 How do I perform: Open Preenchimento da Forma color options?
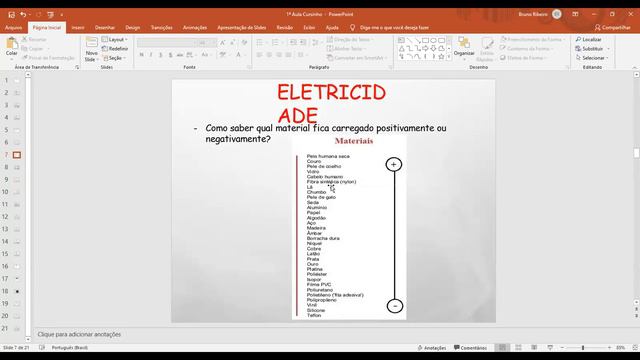point(533,40)
